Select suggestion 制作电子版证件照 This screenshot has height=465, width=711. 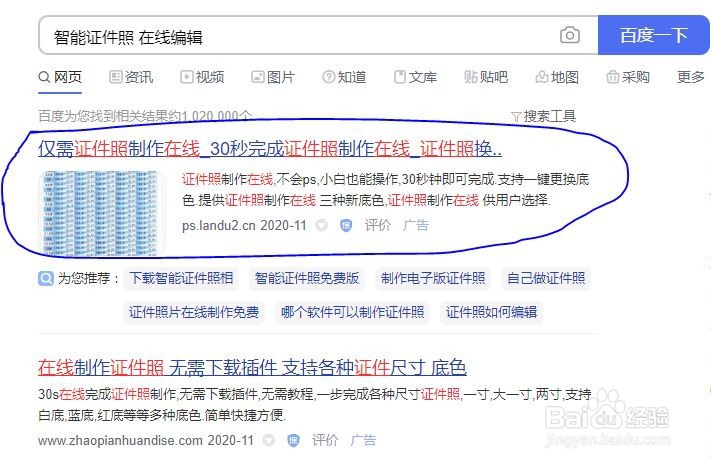[433, 278]
